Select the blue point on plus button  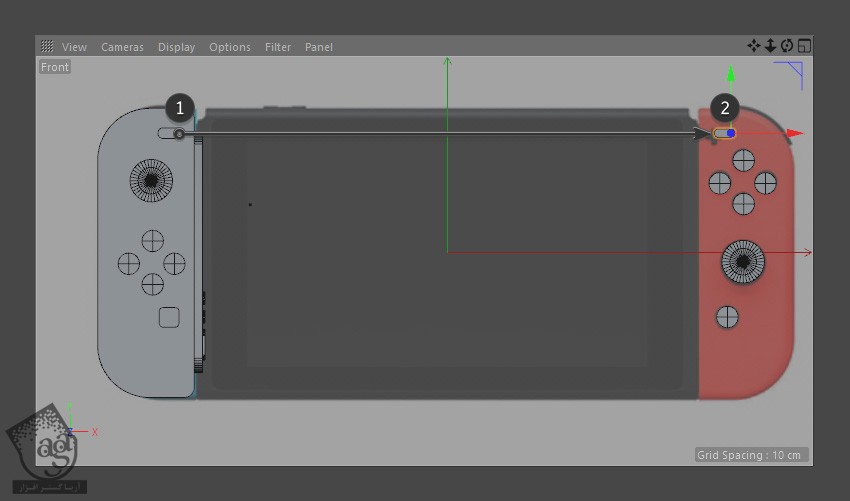coord(731,133)
